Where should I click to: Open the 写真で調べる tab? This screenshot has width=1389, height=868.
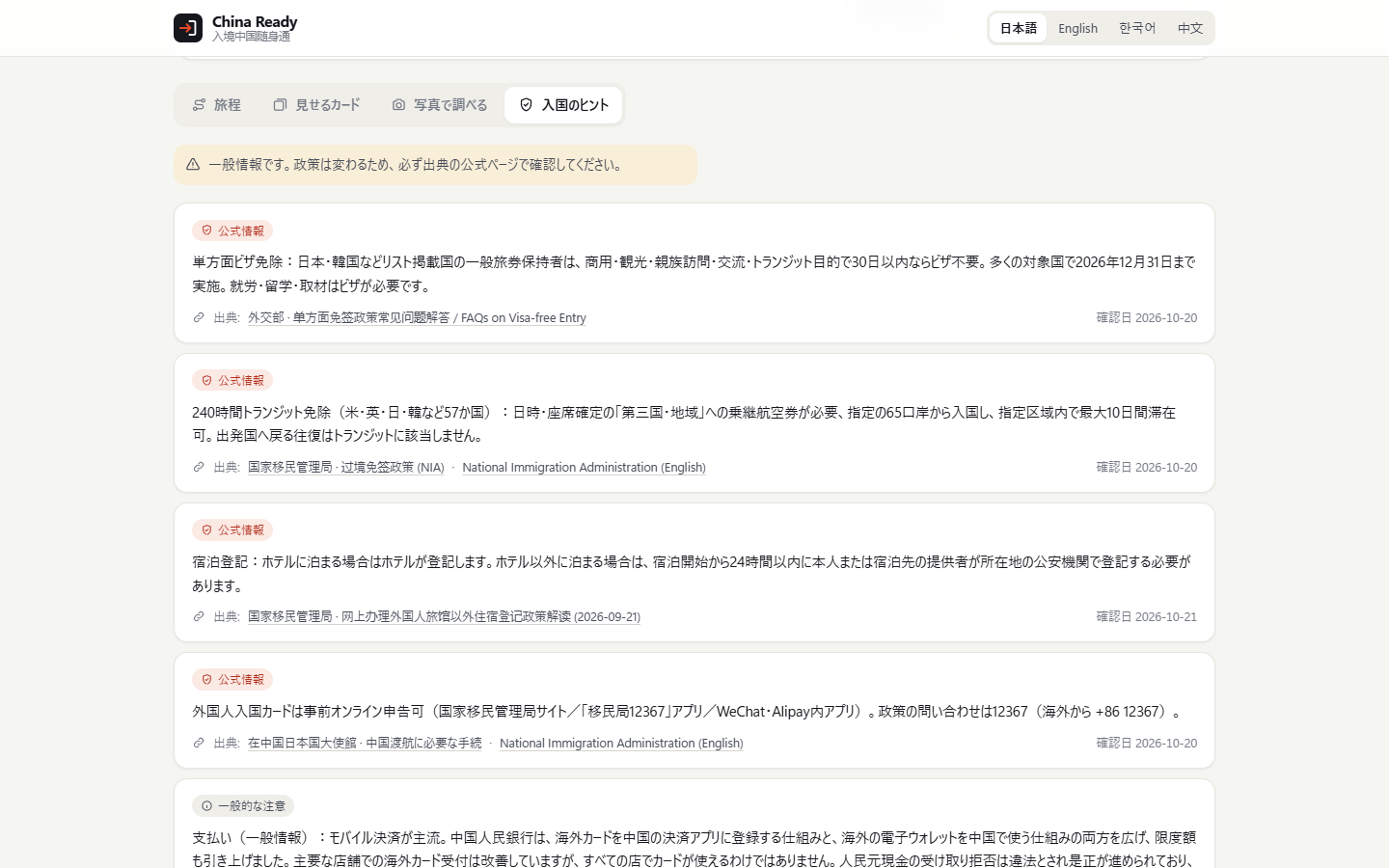pyautogui.click(x=439, y=105)
